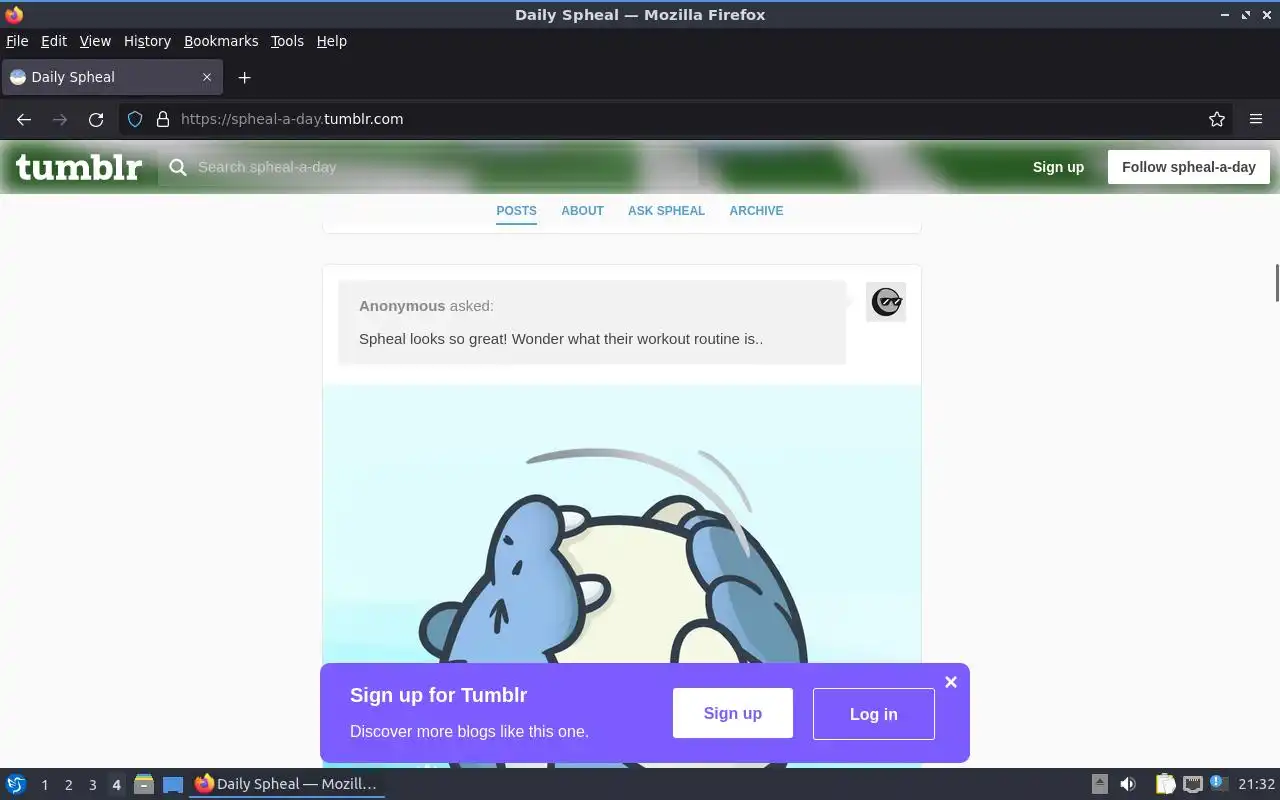Open the sunglasses avatar icon
1280x800 pixels.
coord(886,301)
